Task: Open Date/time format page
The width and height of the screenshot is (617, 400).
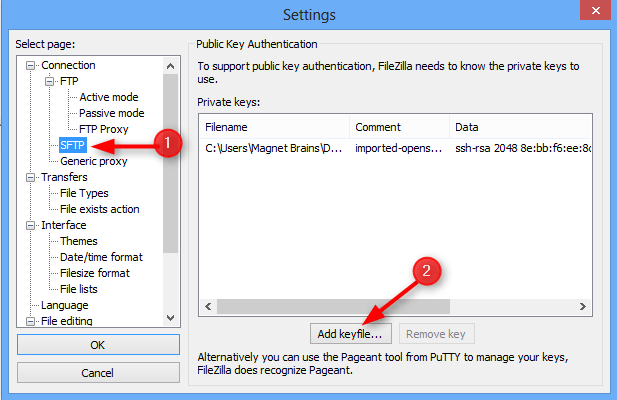Action: point(101,257)
